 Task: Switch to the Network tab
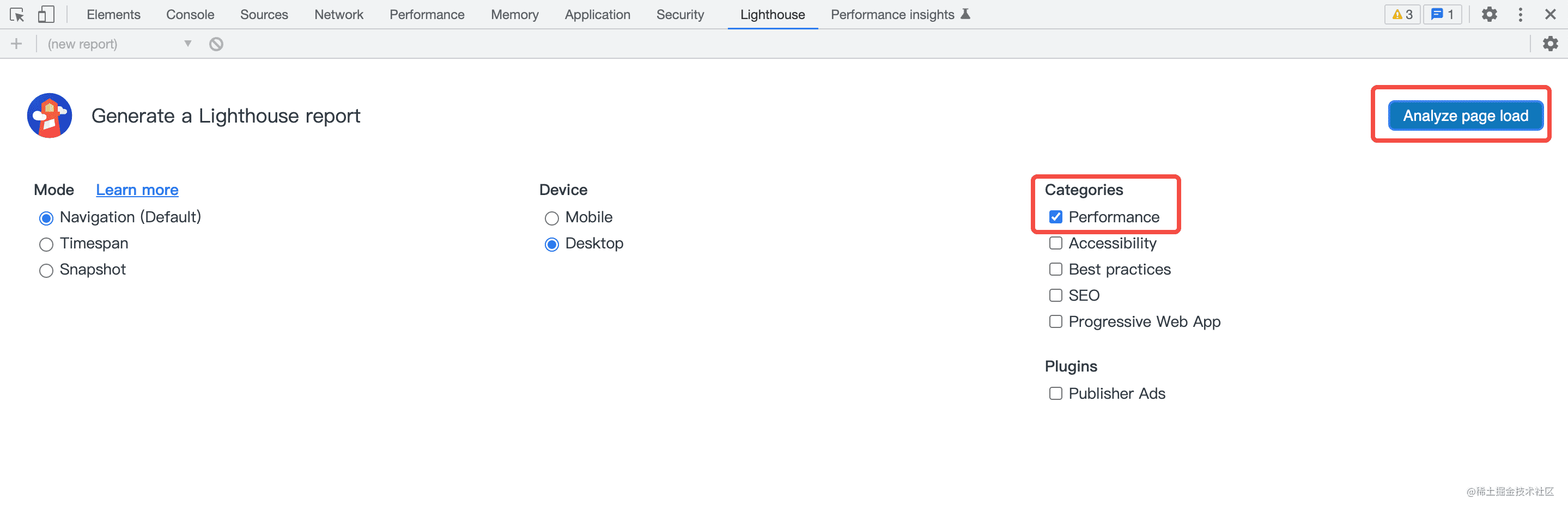[338, 15]
